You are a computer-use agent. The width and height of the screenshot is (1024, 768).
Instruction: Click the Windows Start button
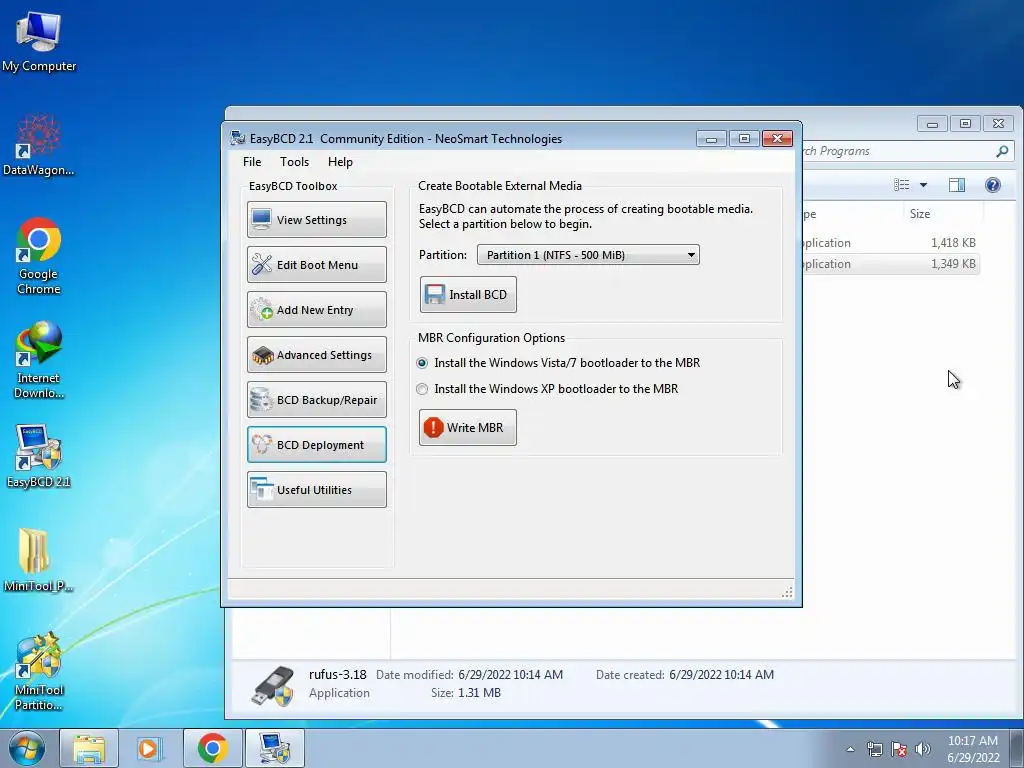(26, 748)
